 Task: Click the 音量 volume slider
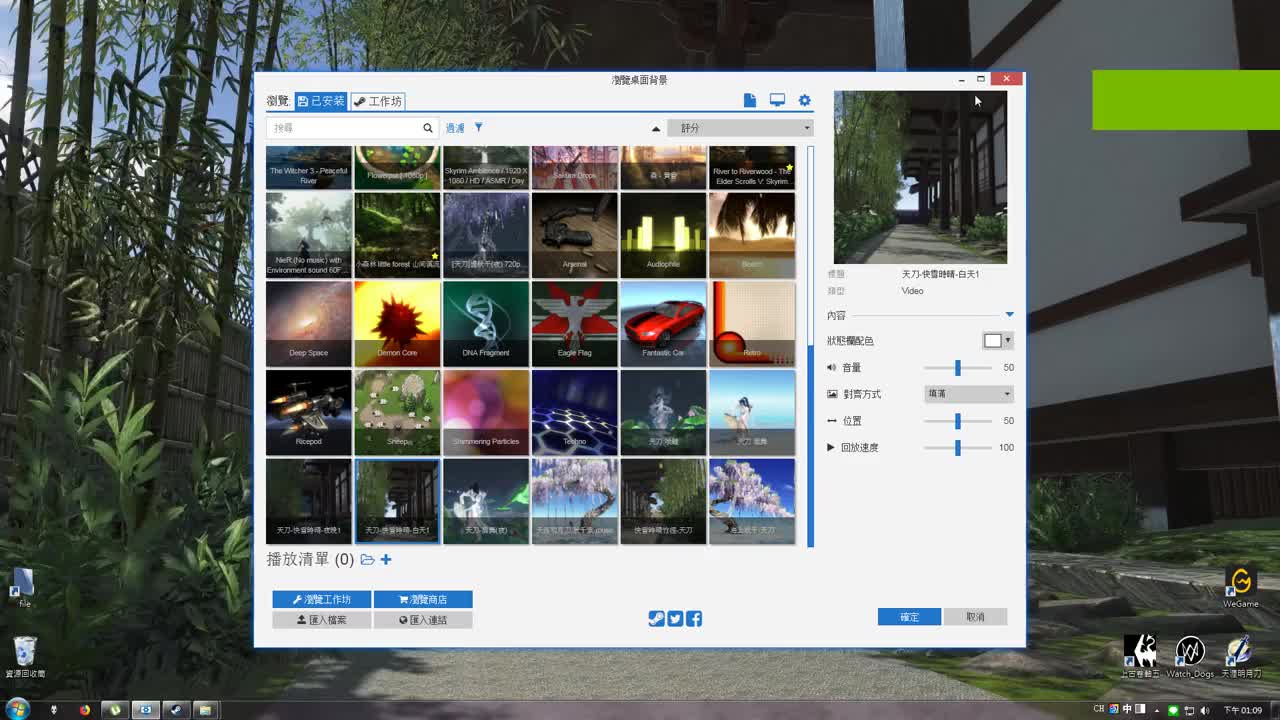[958, 368]
